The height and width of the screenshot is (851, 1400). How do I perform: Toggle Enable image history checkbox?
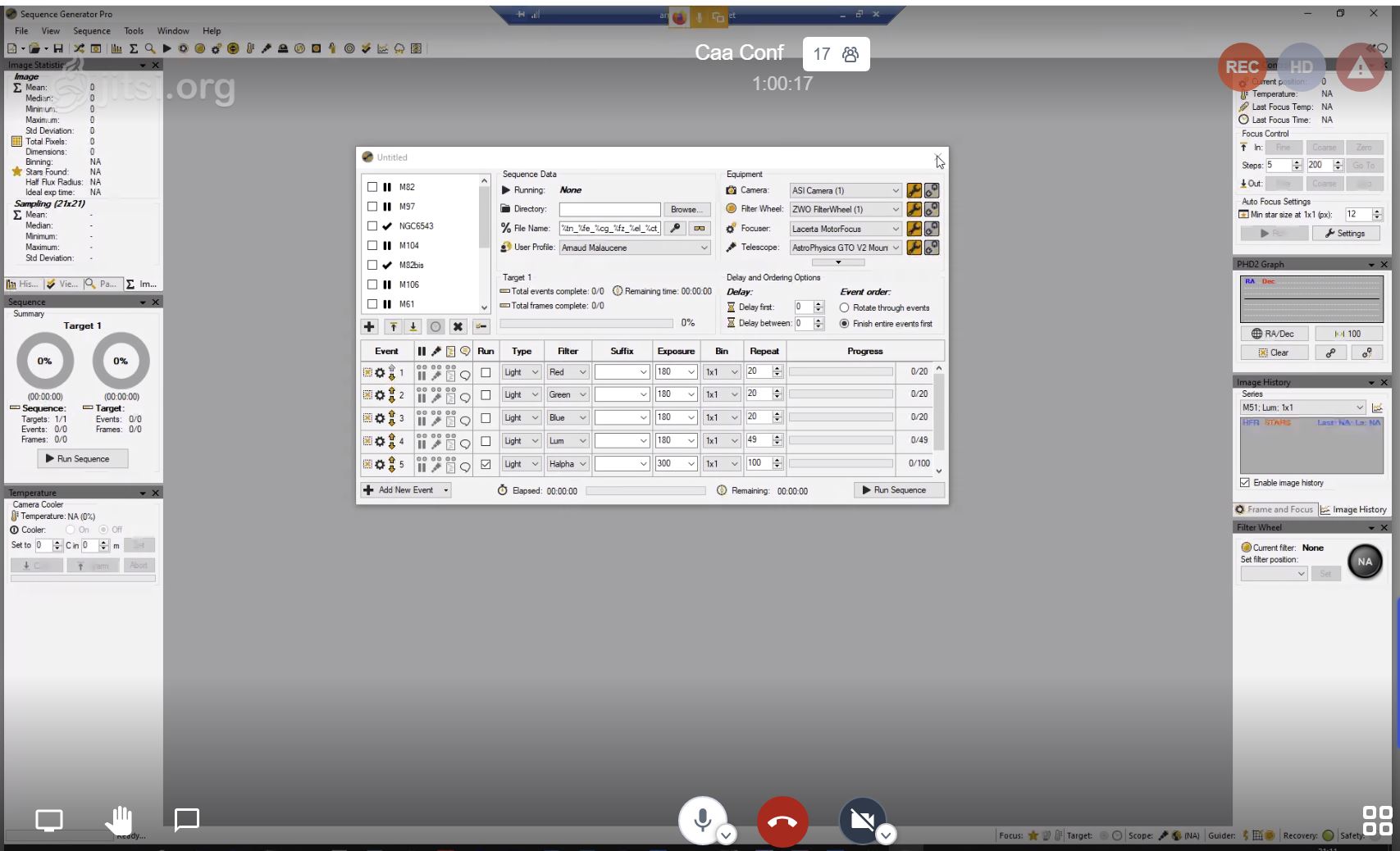[1245, 483]
